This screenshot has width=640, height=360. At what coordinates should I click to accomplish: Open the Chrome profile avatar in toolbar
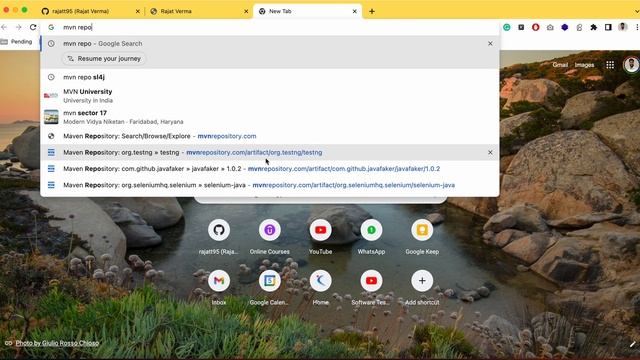(622, 27)
